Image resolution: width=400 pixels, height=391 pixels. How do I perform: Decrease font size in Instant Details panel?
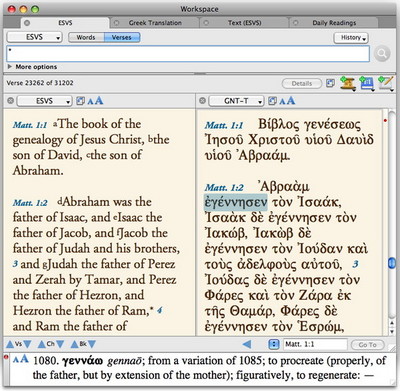tap(15, 360)
